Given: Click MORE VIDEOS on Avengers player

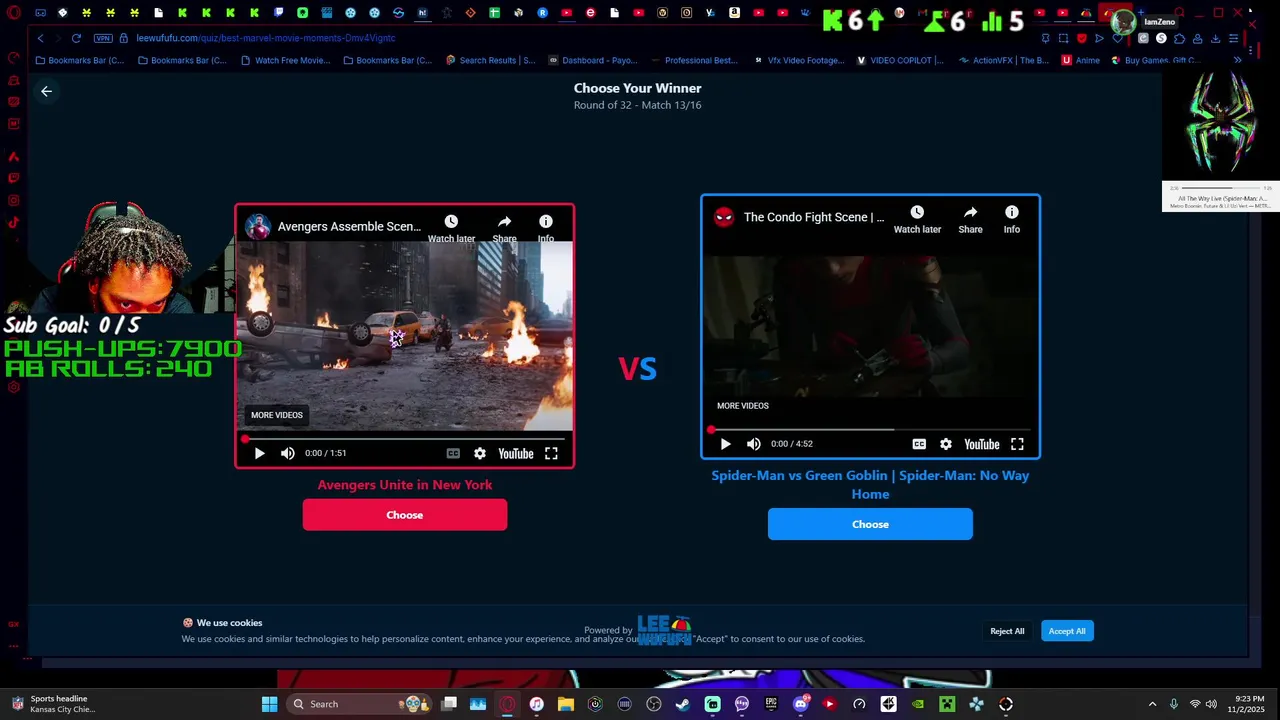Looking at the screenshot, I should click(x=277, y=415).
